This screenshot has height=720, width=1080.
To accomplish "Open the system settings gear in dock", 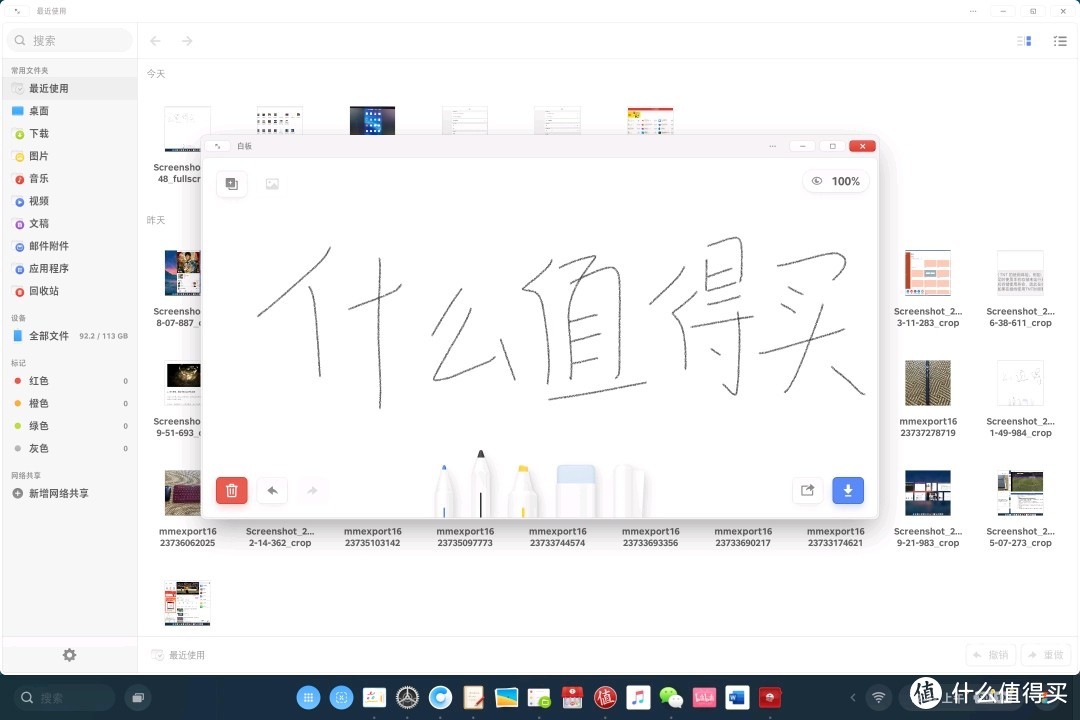I will coord(407,698).
